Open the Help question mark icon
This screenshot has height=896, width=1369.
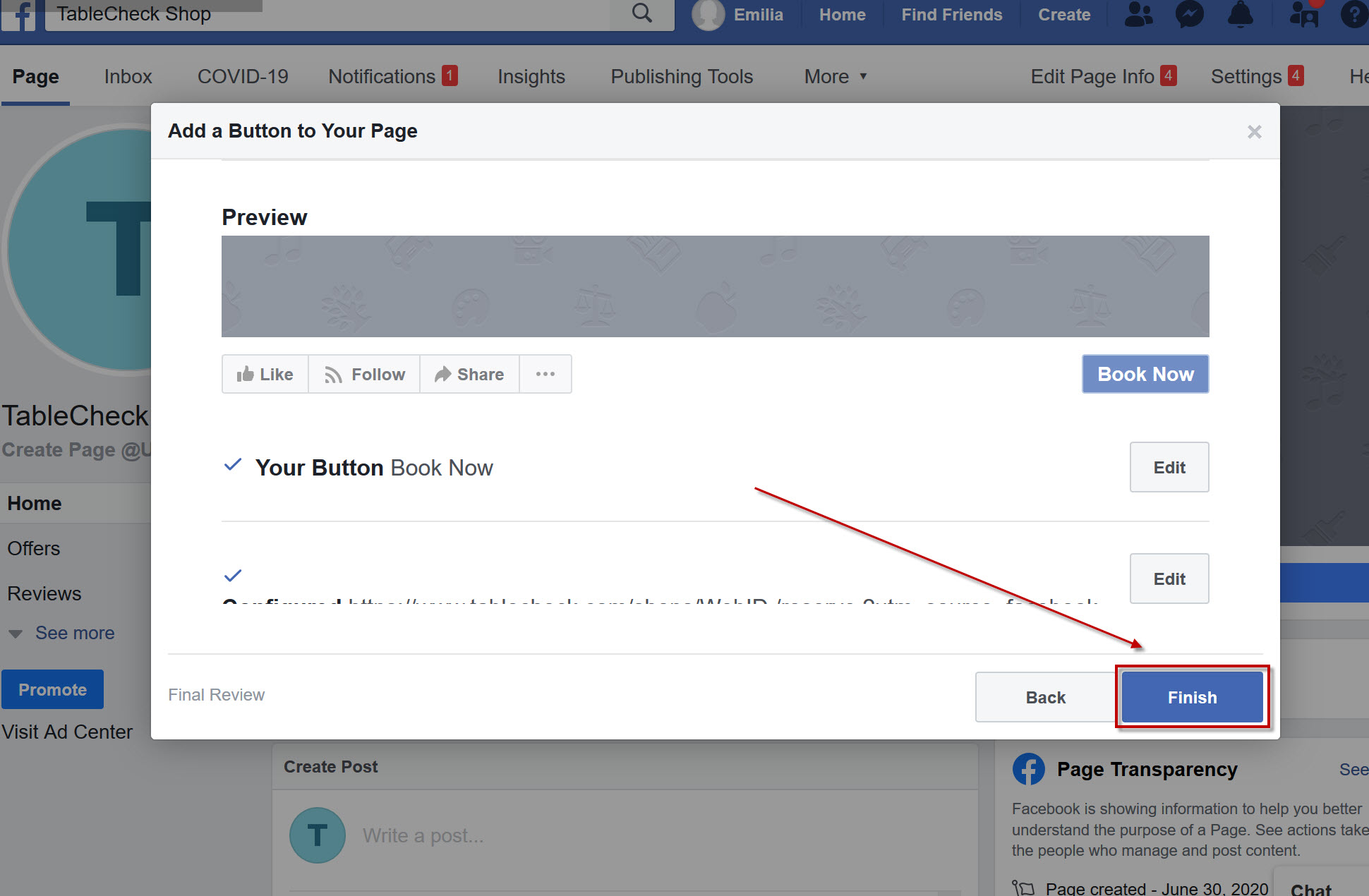[1354, 14]
